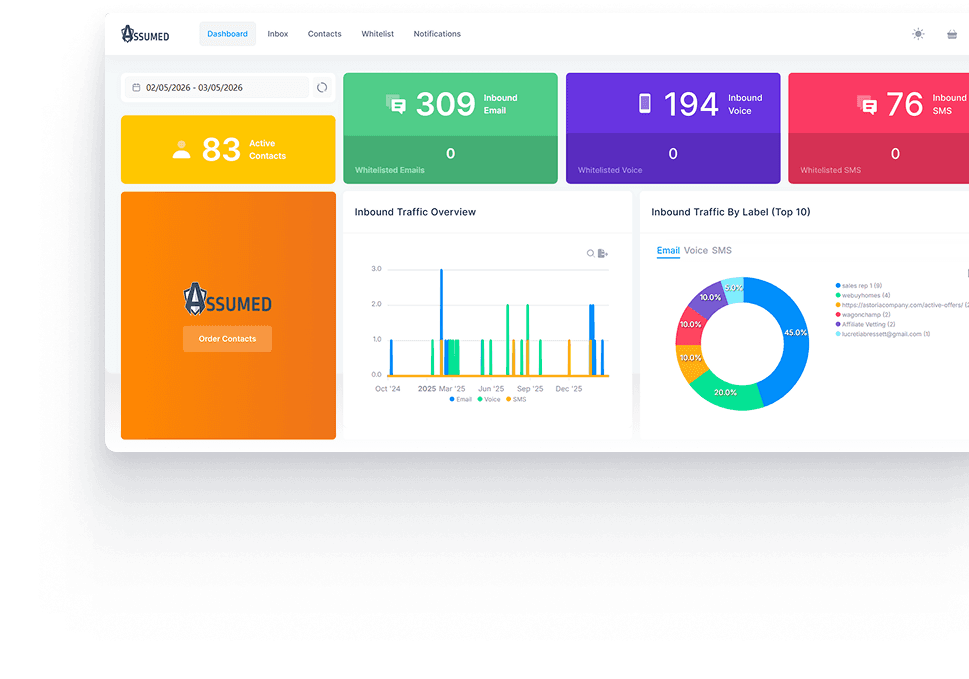Viewport: 969px width, 679px height.
Task: Toggle webuyhomes (4) legend entry
Action: [x=863, y=295]
